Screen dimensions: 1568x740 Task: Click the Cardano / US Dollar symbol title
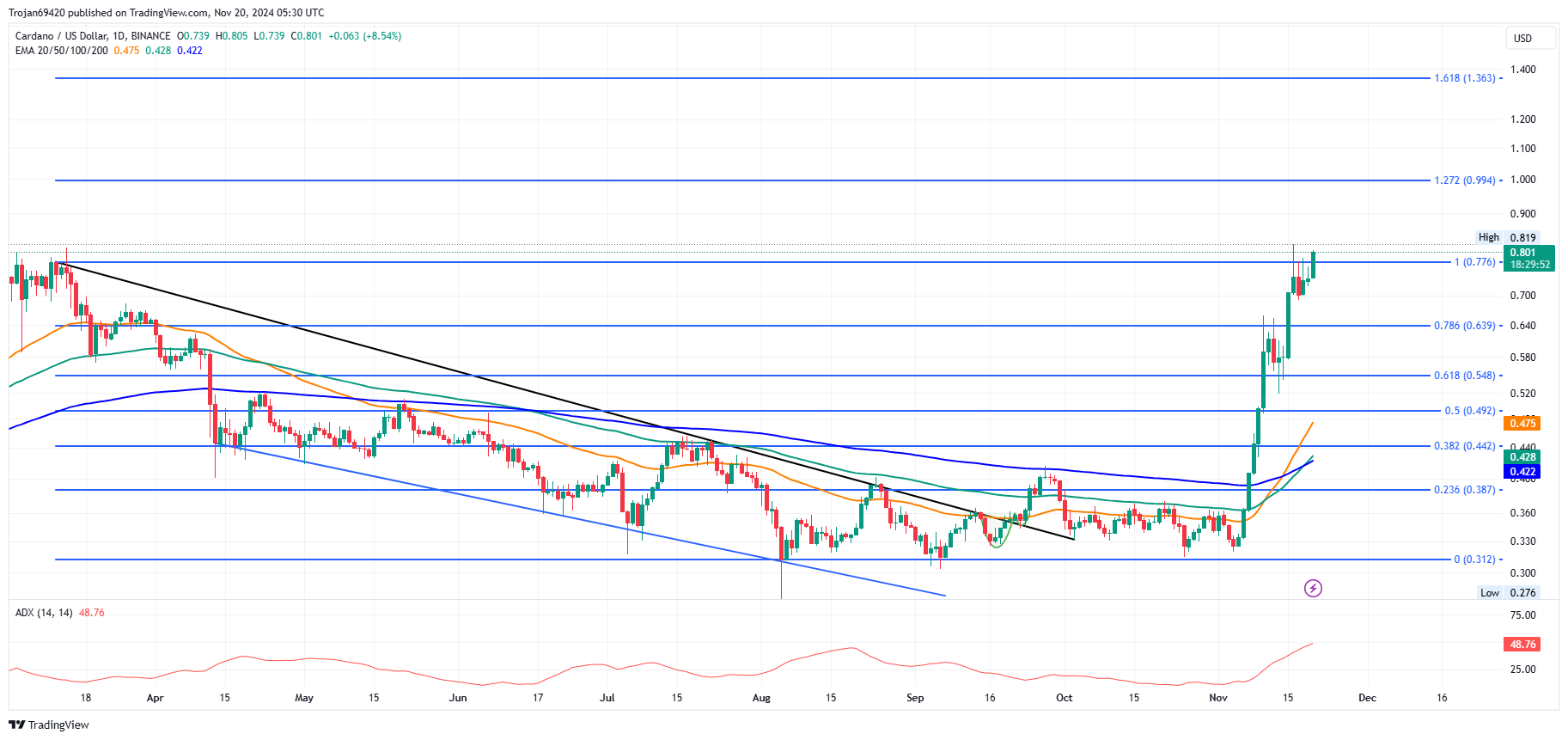(61, 36)
